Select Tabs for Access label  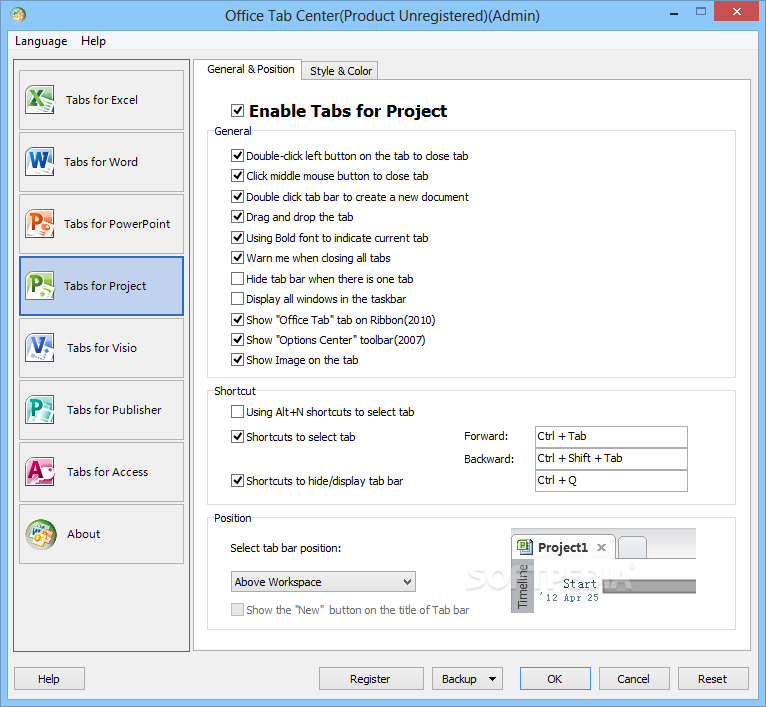[x=107, y=472]
